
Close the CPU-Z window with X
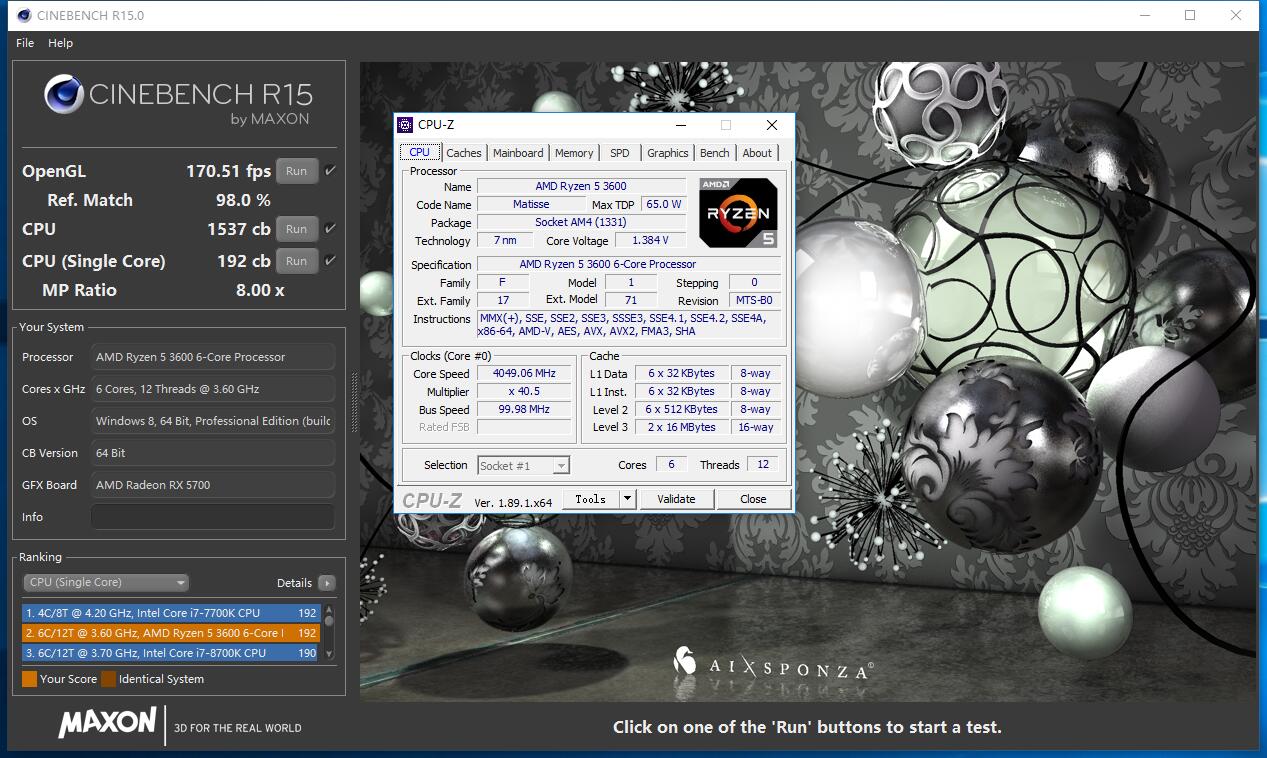772,125
